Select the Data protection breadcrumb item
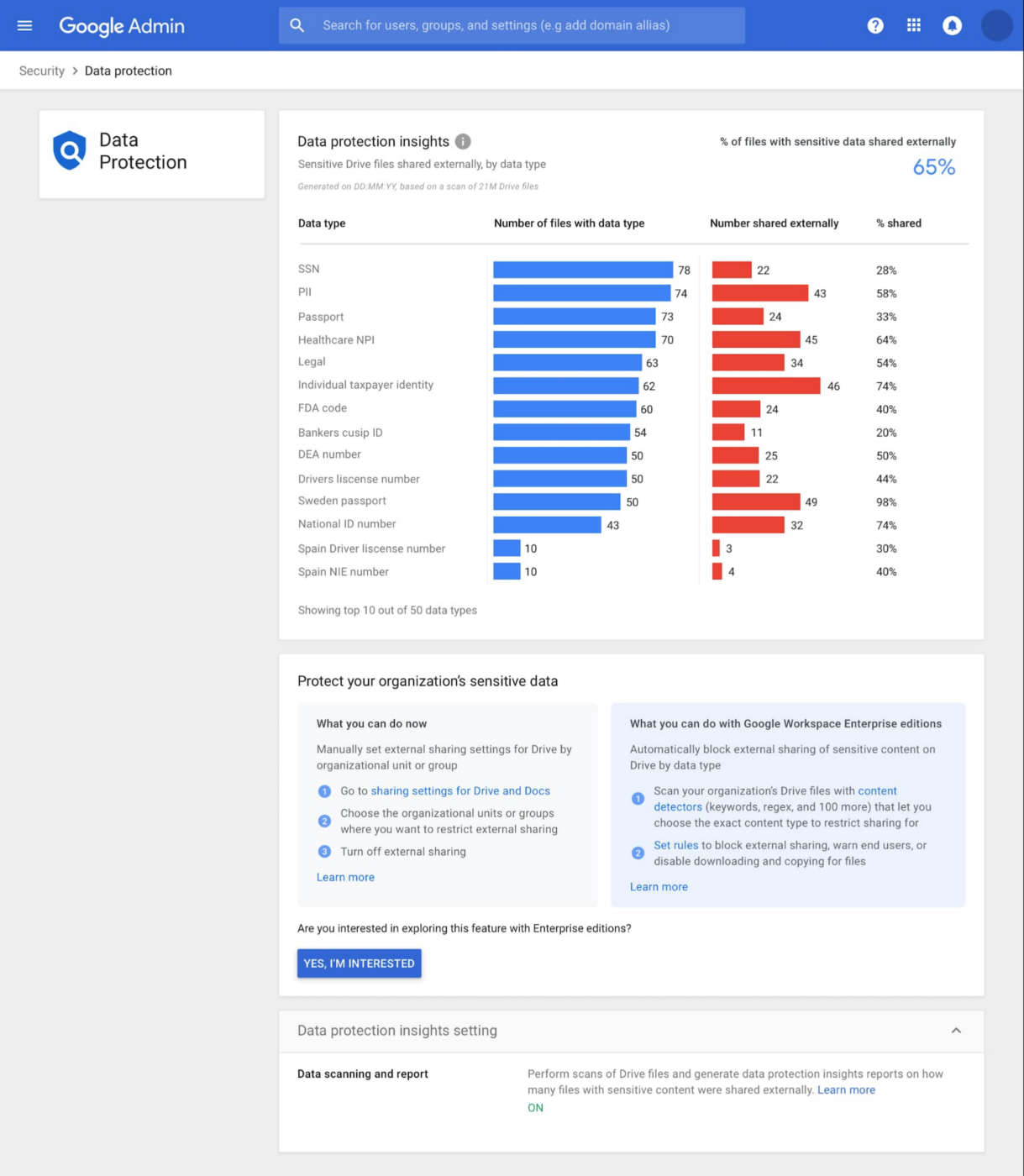Viewport: 1024px width, 1176px height. [x=128, y=71]
